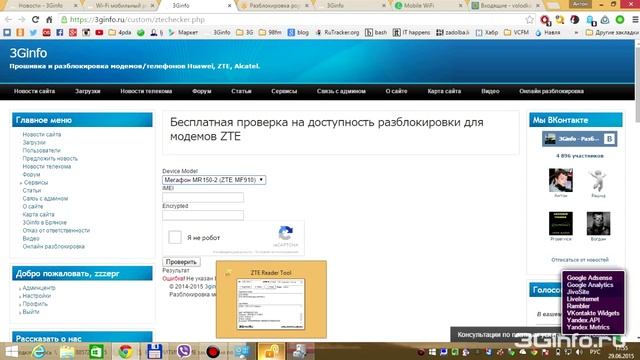Open Chrome hamburger menu
This screenshot has height=360, width=640.
click(x=635, y=20)
